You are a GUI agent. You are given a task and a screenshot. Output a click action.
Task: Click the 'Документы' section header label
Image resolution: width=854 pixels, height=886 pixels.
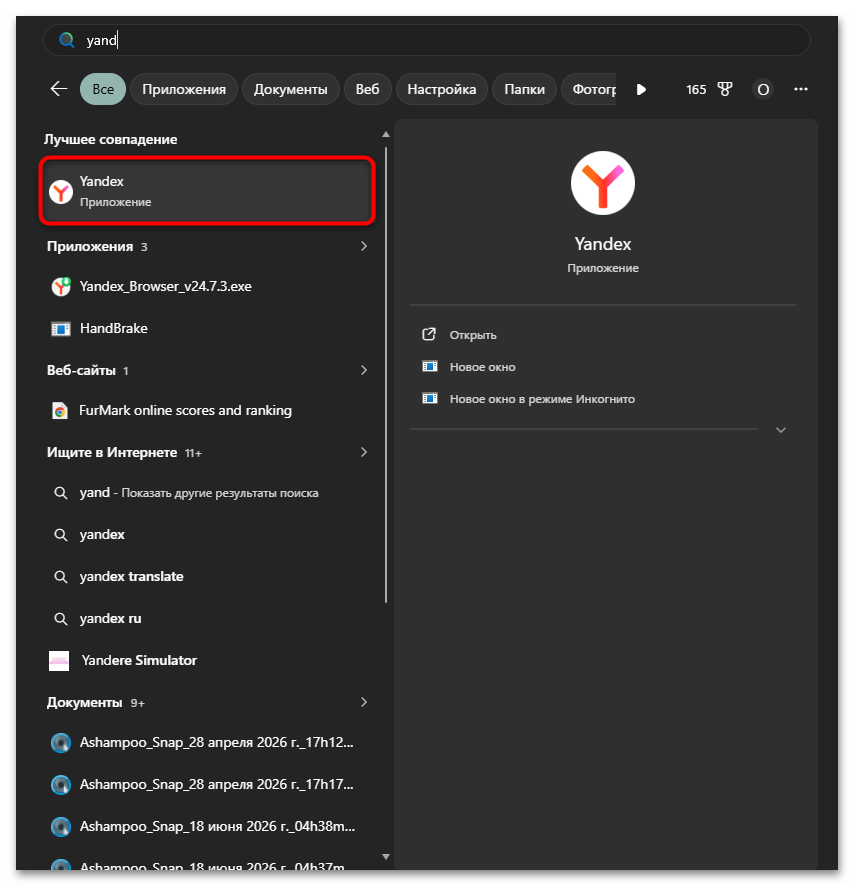click(x=84, y=702)
